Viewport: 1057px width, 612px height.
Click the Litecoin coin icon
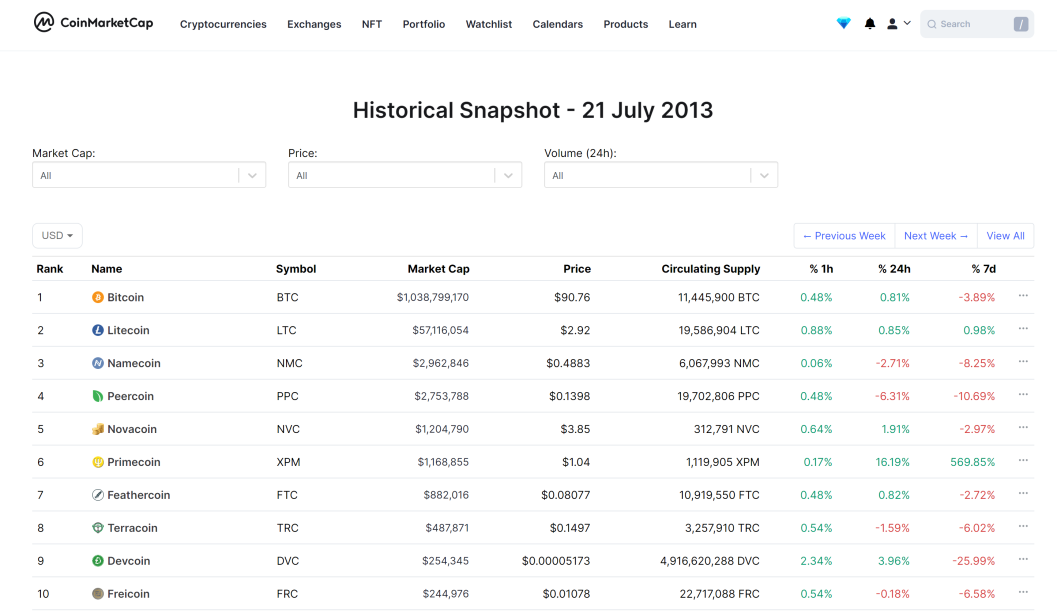98,330
